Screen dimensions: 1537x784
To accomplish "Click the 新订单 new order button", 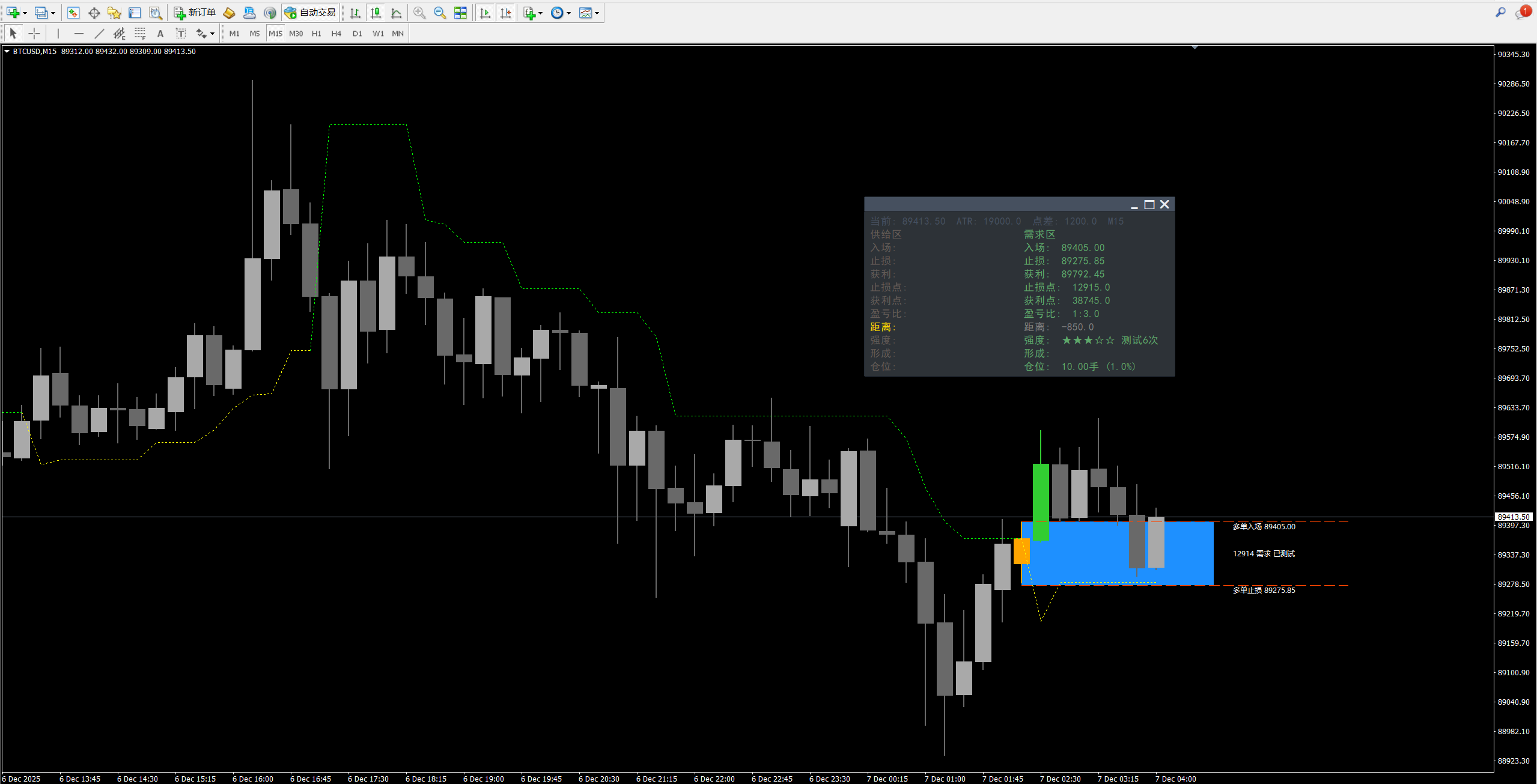I will [195, 13].
